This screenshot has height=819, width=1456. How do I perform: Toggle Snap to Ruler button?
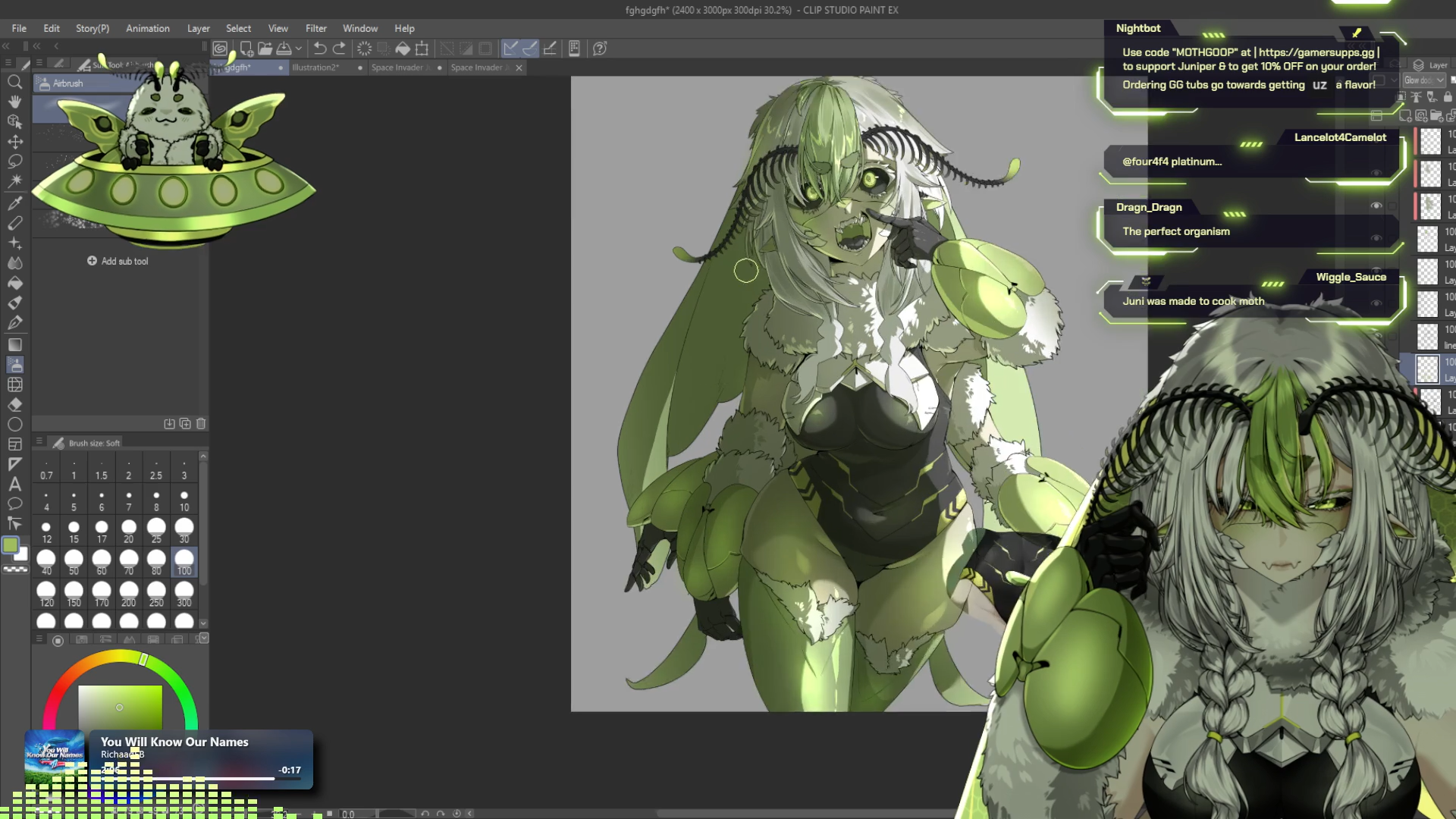pos(510,49)
